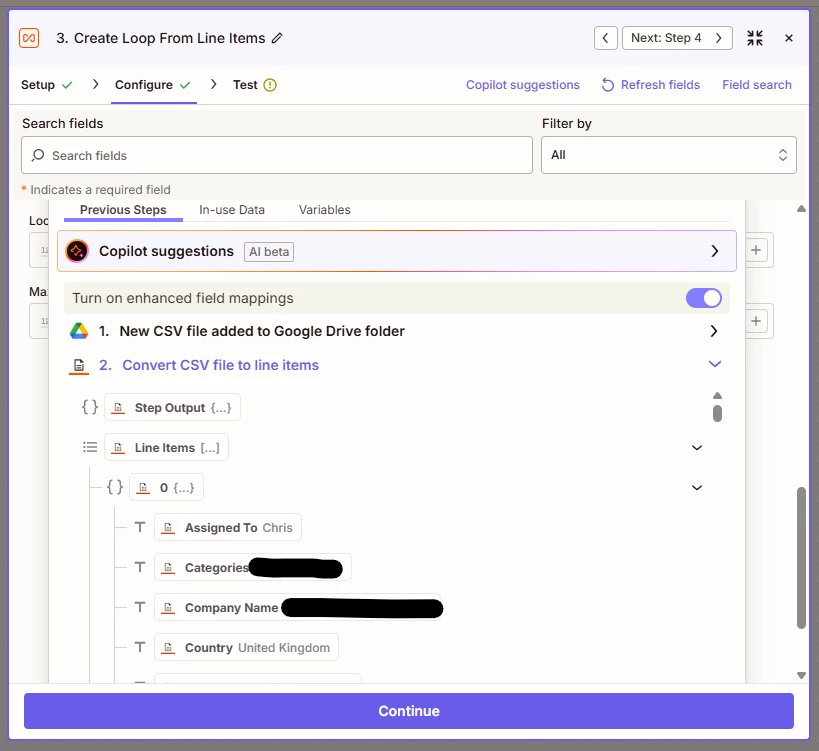Select the Categories field pill
This screenshot has height=751, width=819.
[253, 568]
